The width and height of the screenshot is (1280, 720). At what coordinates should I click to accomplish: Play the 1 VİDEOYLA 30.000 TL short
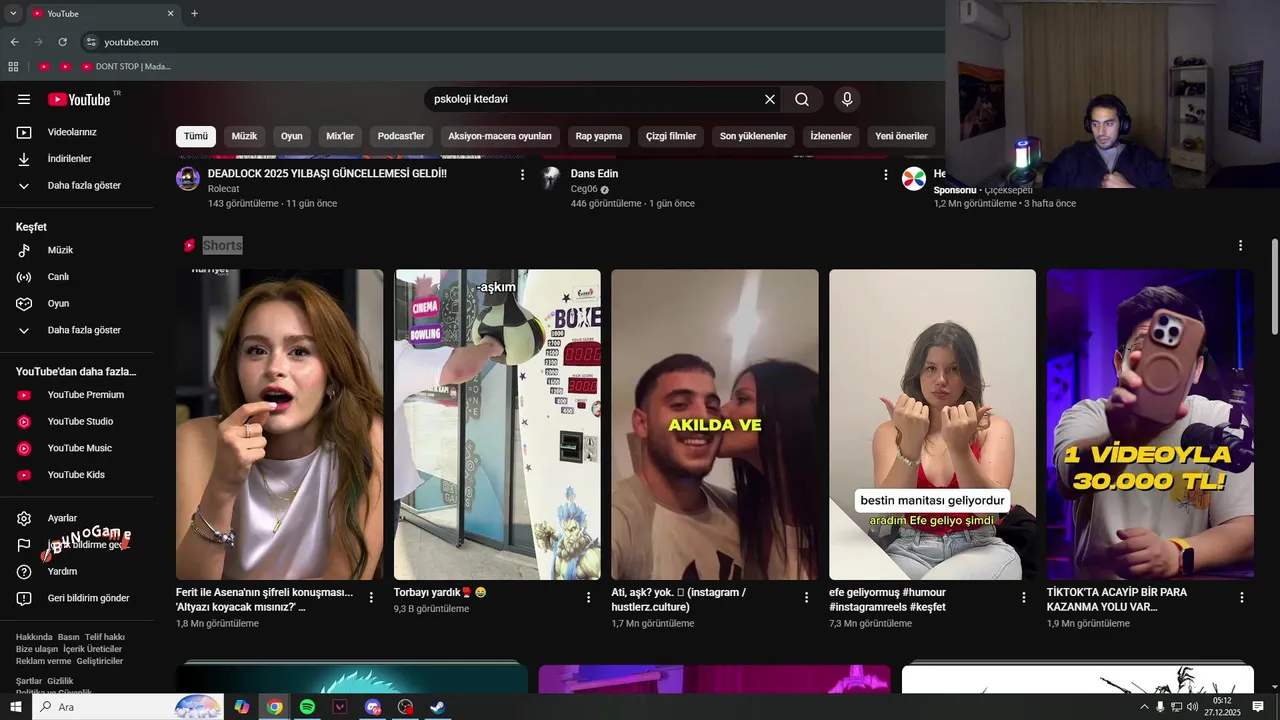point(1150,424)
